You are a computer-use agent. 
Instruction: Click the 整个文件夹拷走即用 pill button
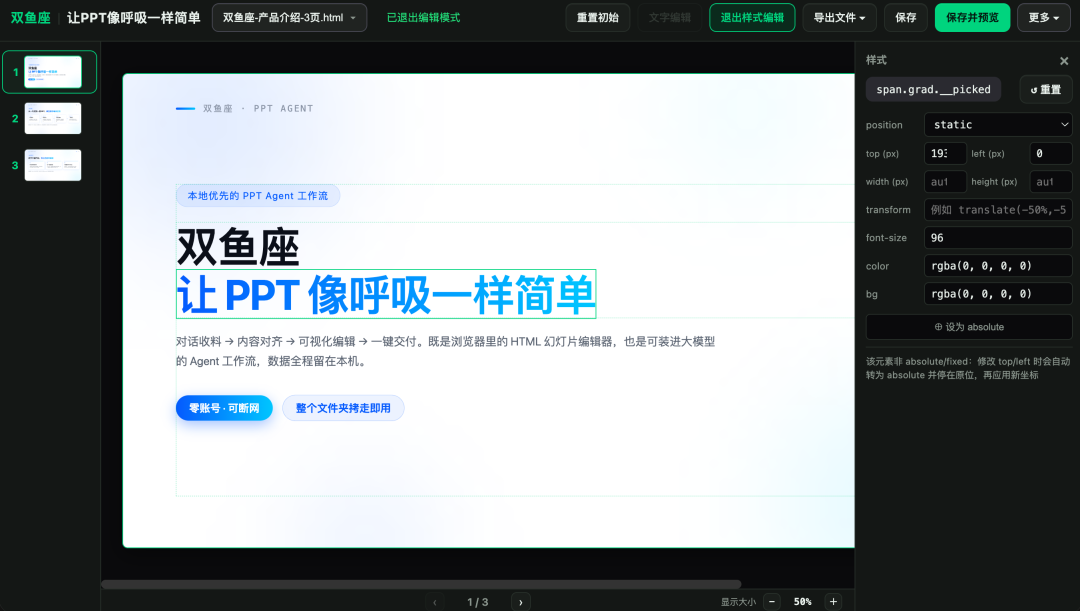pyautogui.click(x=343, y=408)
